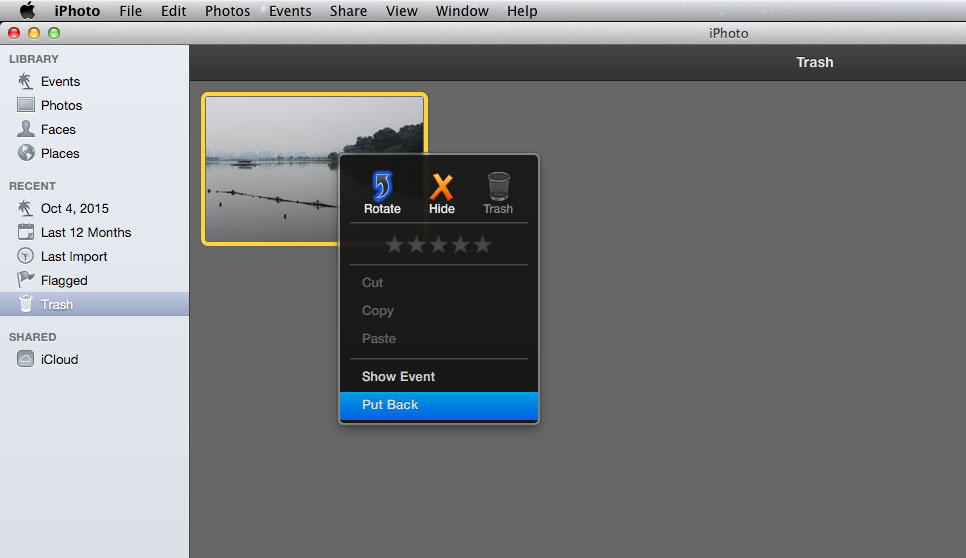Open the View menu in the menu bar
This screenshot has height=558, width=966.
[x=401, y=11]
